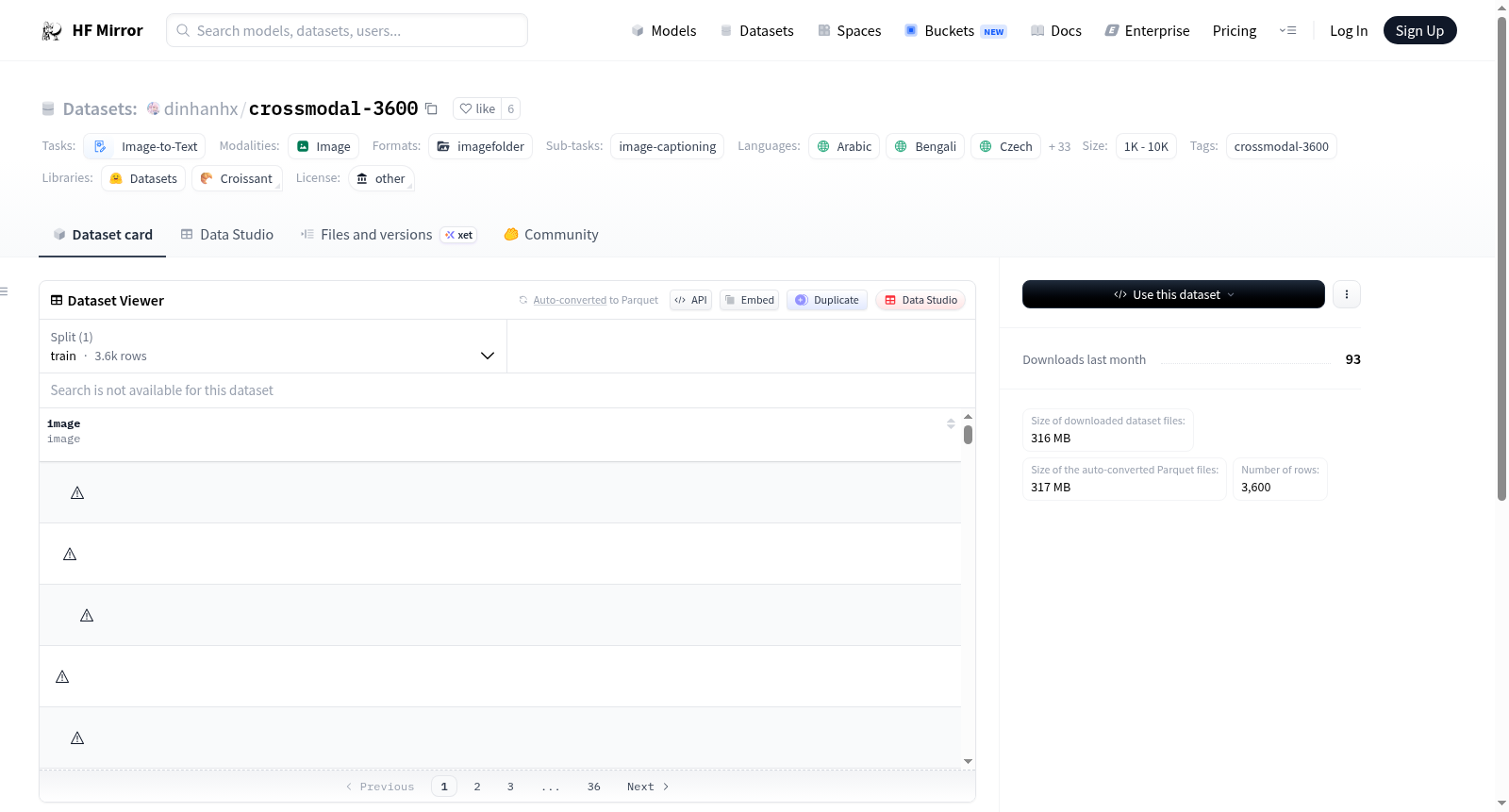Viewport: 1509px width, 812px height.
Task: Open Enterprise in the top navigation
Action: 1147,30
